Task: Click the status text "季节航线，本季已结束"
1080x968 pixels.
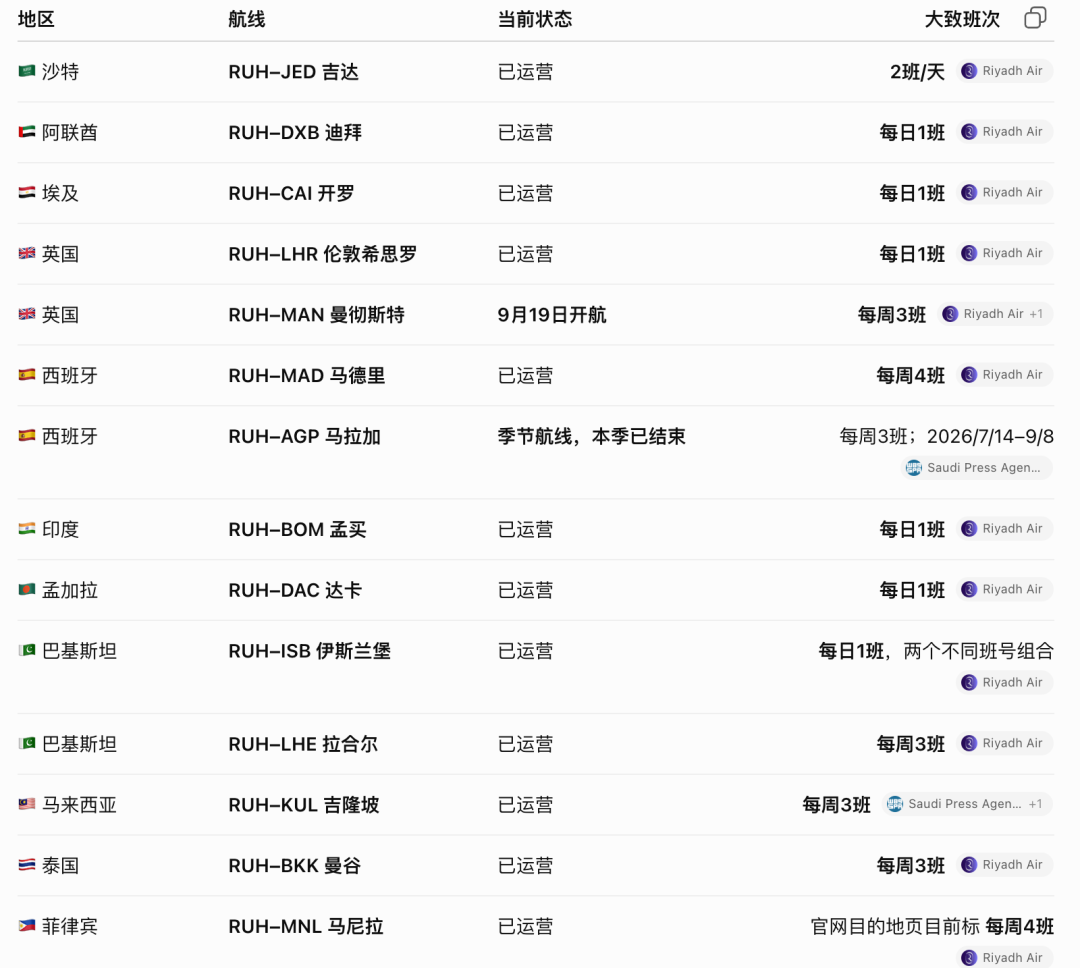Action: pyautogui.click(x=592, y=436)
